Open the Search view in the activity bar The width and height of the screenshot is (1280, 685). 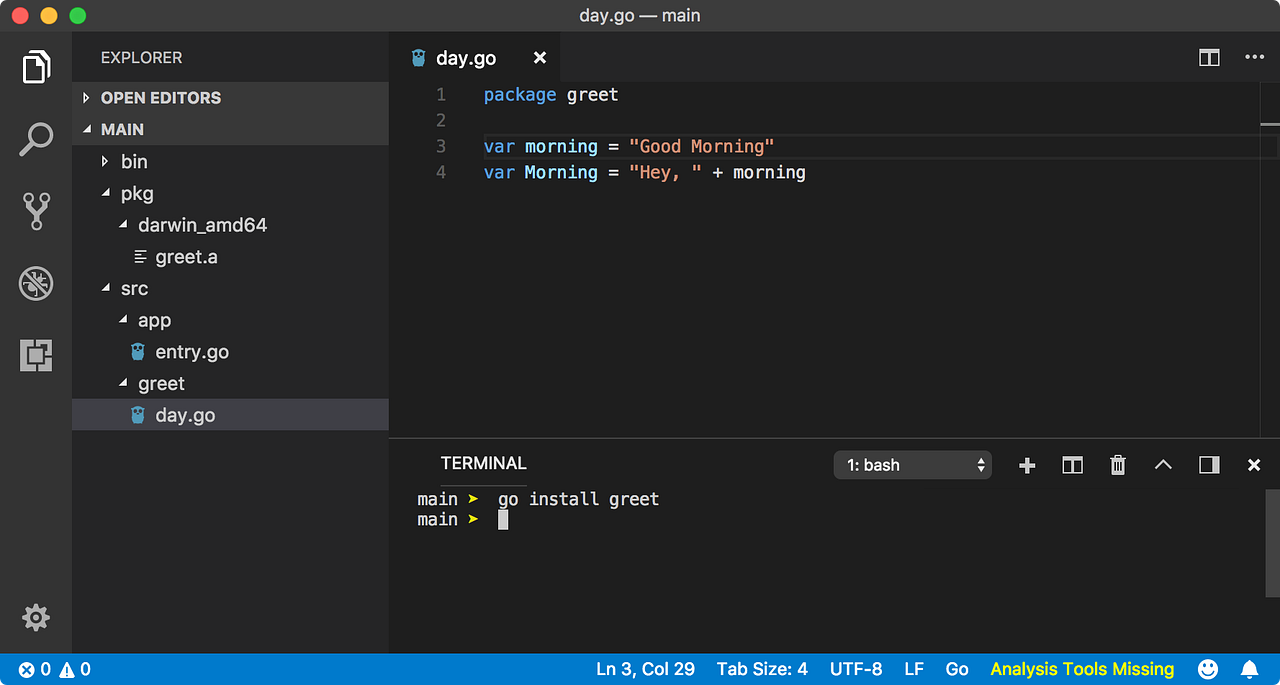pos(36,140)
